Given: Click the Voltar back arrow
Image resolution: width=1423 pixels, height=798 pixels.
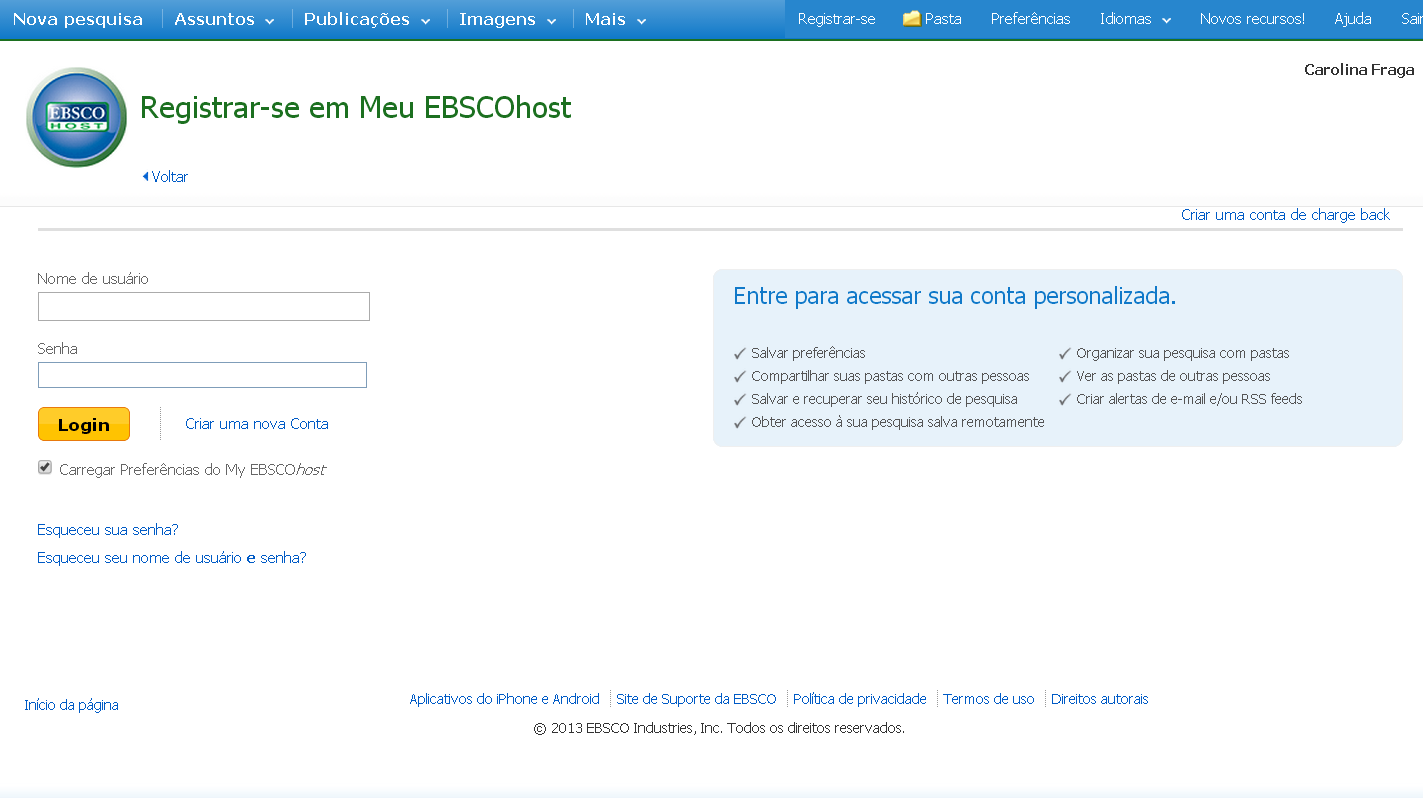Looking at the screenshot, I should tap(145, 177).
